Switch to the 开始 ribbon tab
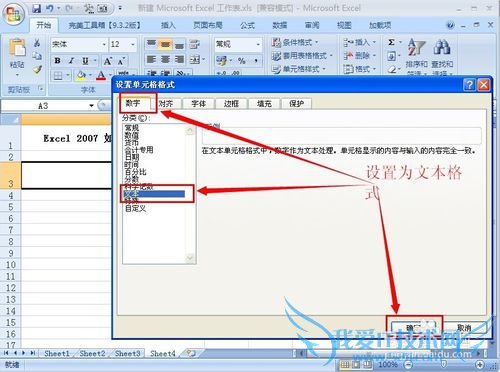The image size is (500, 372). tap(44, 25)
